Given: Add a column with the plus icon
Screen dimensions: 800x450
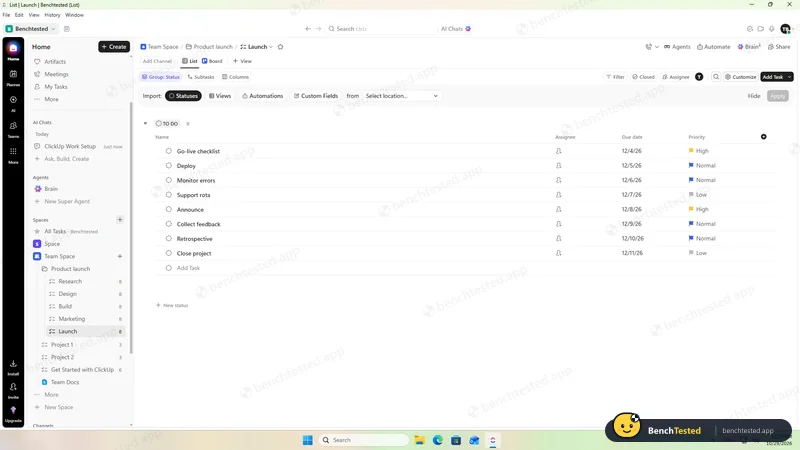Looking at the screenshot, I should pos(763,137).
